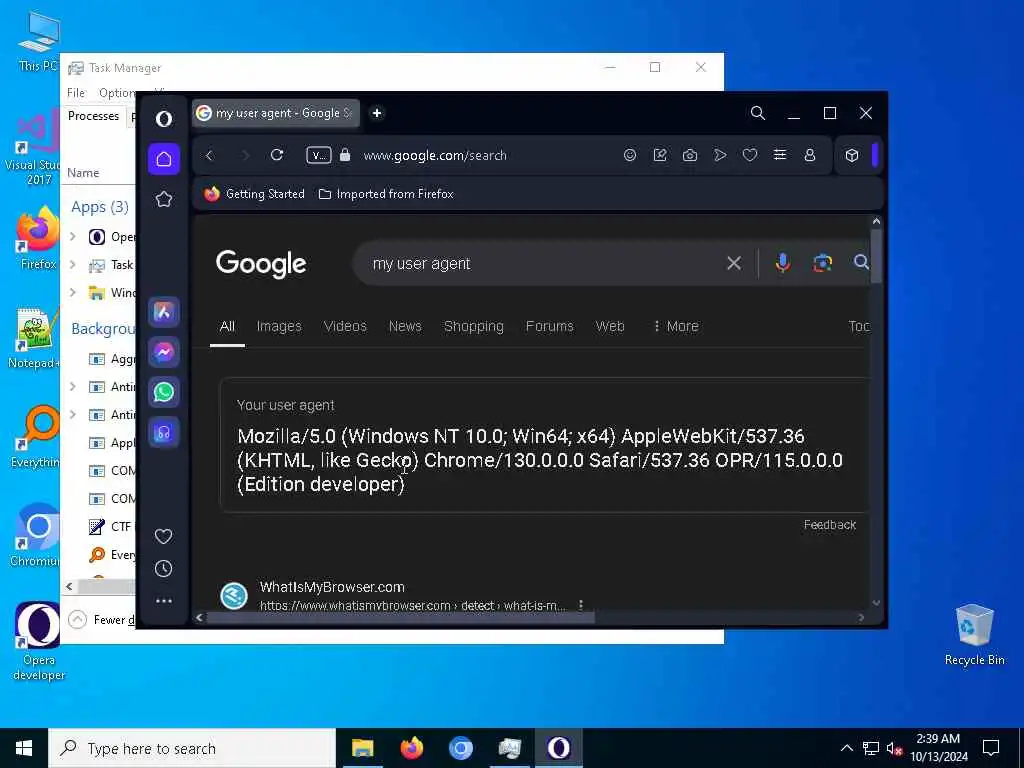Open Aria AI in Opera sidebar

tap(164, 312)
